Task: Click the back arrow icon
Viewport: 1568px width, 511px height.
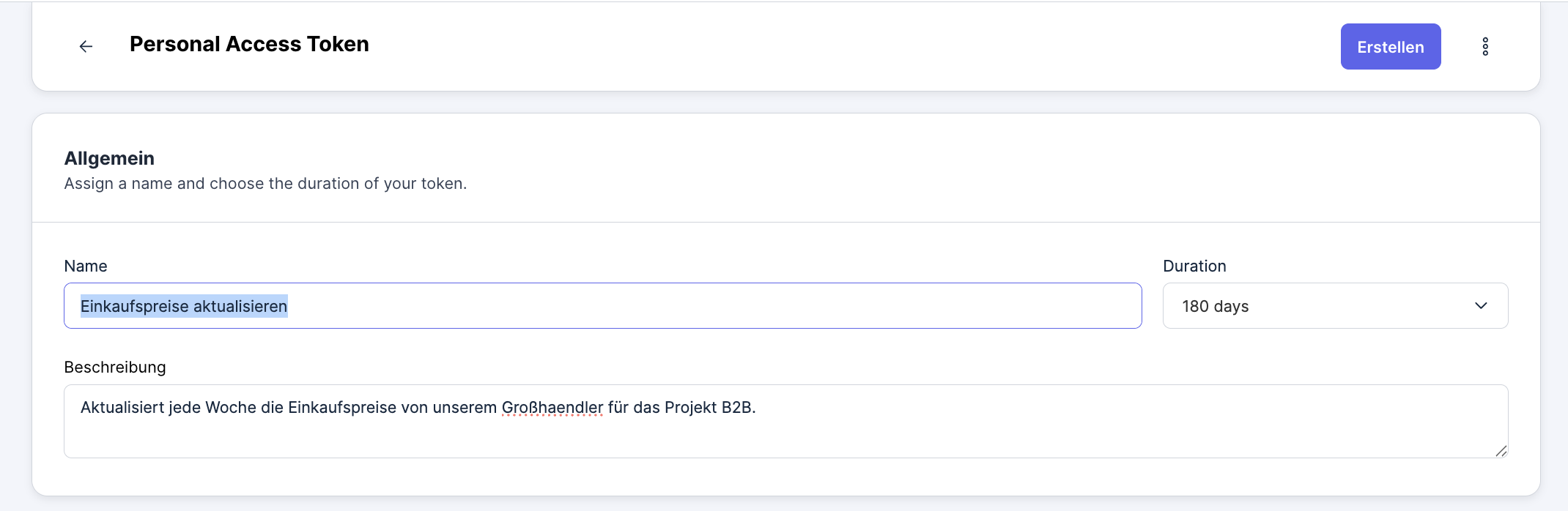Action: 86,46
